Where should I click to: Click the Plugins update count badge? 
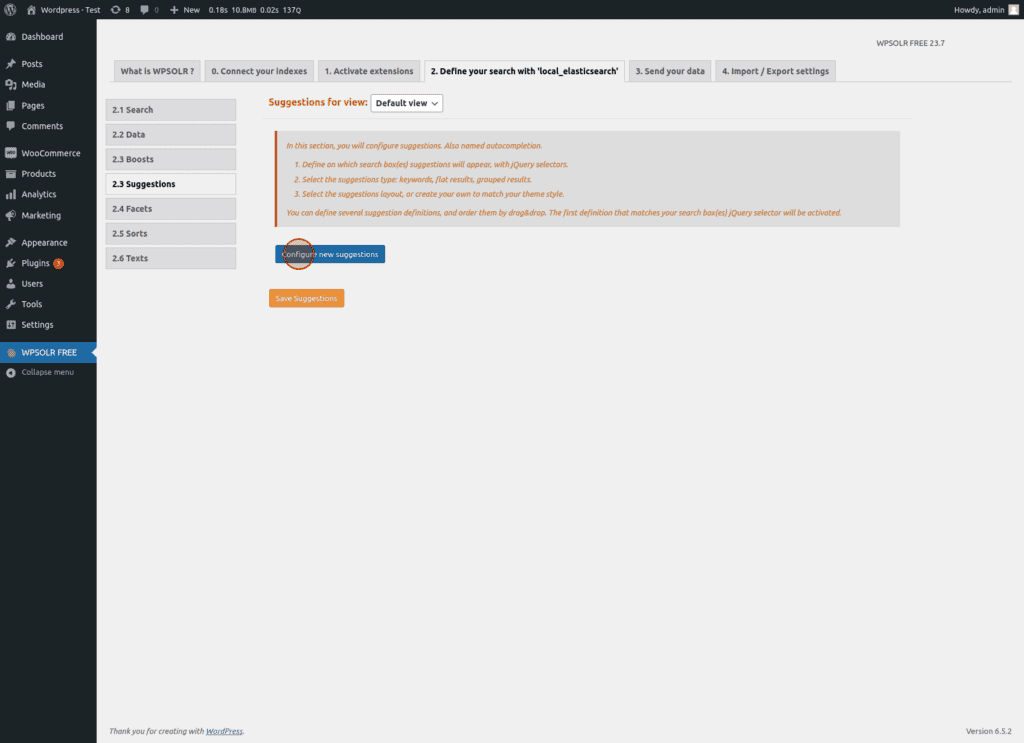click(58, 263)
